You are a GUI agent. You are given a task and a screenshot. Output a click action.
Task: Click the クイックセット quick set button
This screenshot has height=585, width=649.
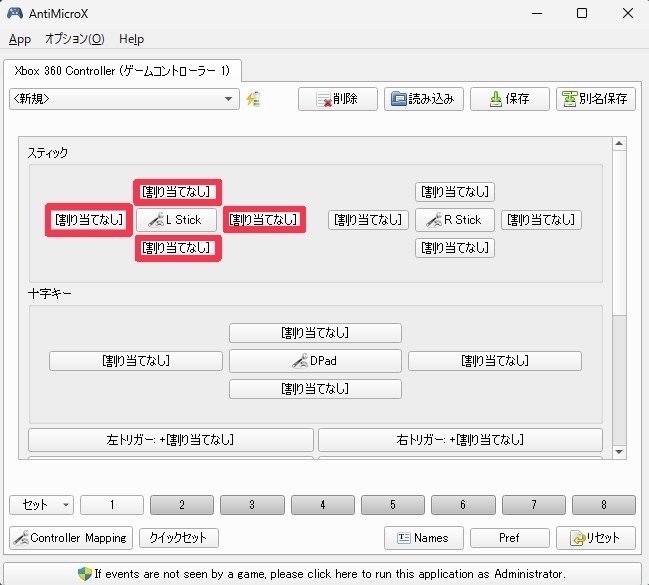(179, 538)
